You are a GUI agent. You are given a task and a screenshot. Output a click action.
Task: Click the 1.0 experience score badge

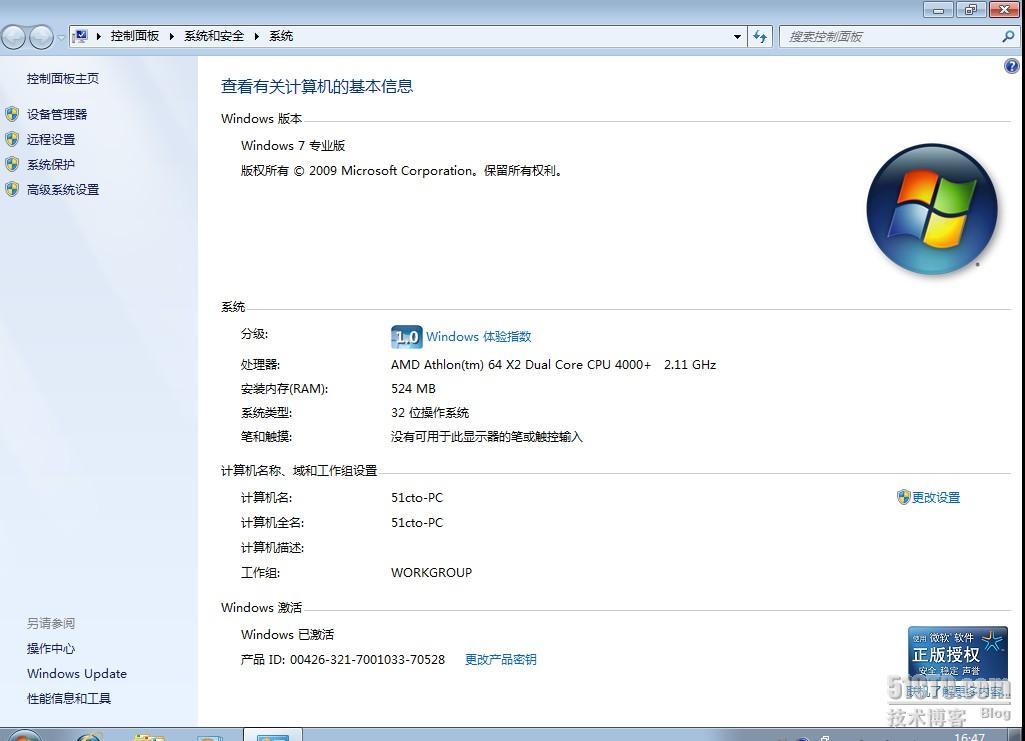[x=407, y=337]
